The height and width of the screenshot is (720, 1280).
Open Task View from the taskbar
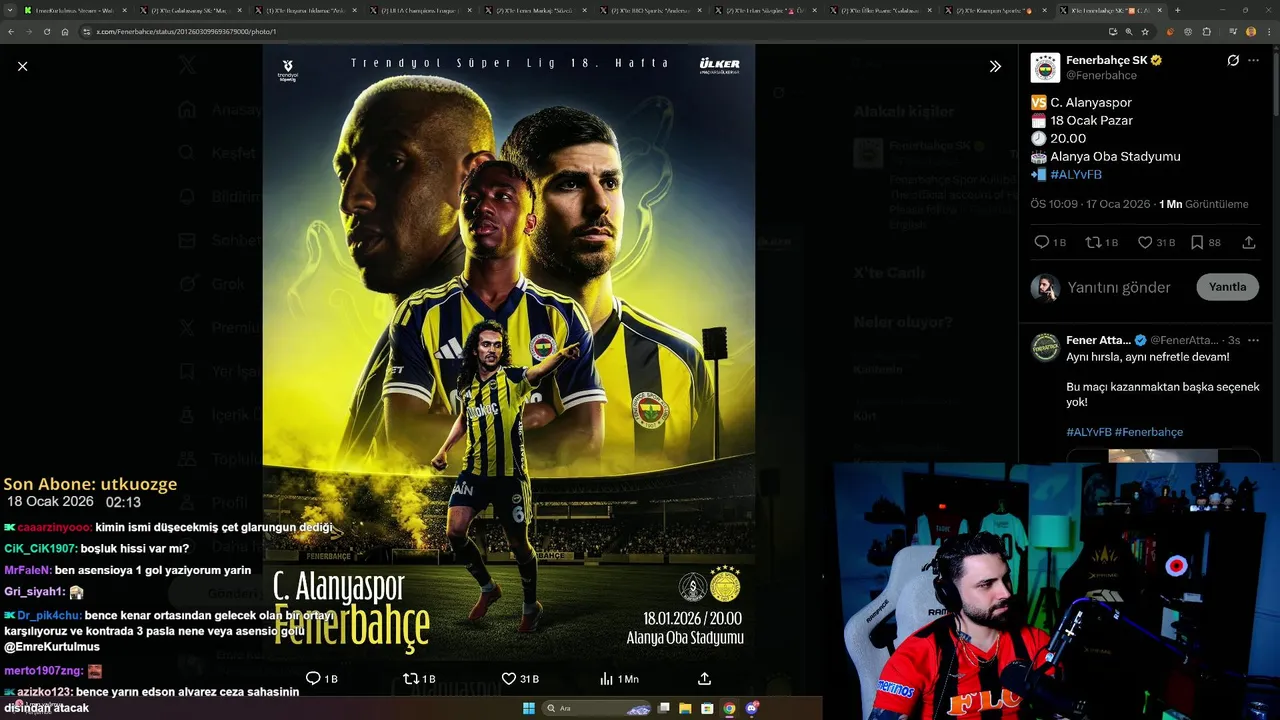click(664, 708)
